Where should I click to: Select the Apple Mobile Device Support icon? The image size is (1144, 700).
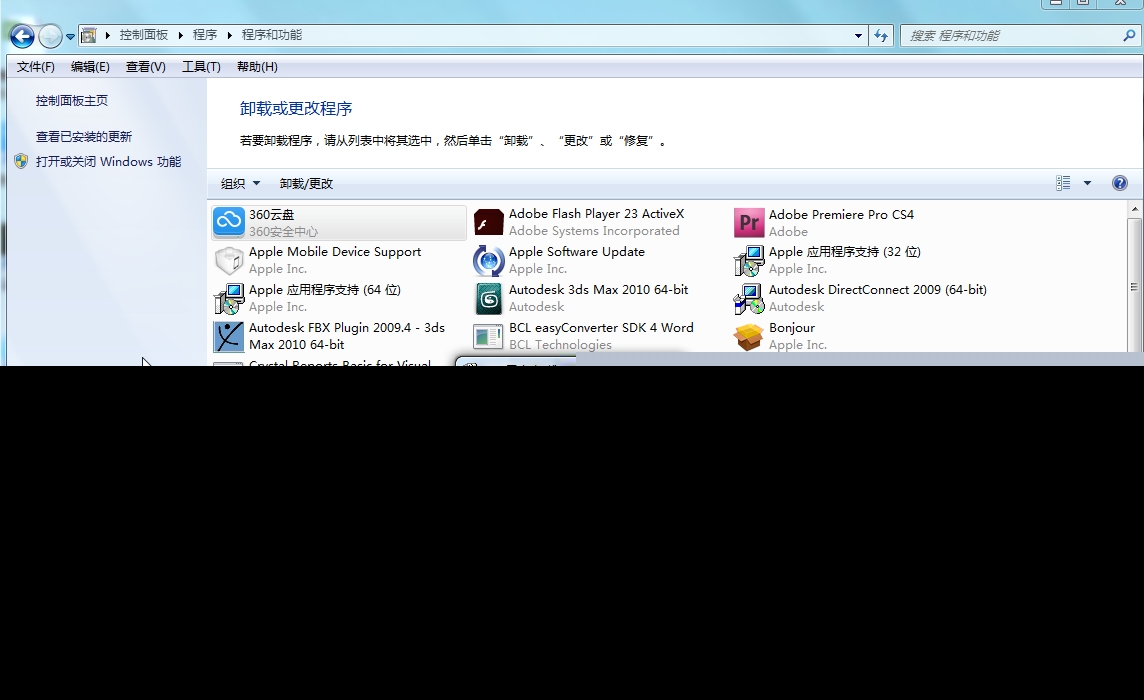229,261
